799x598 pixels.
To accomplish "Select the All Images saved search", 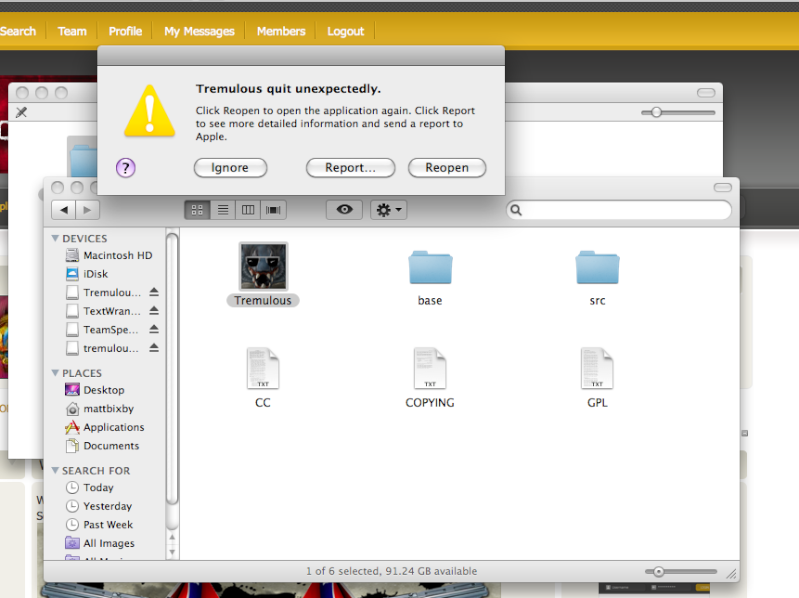I will 100,543.
